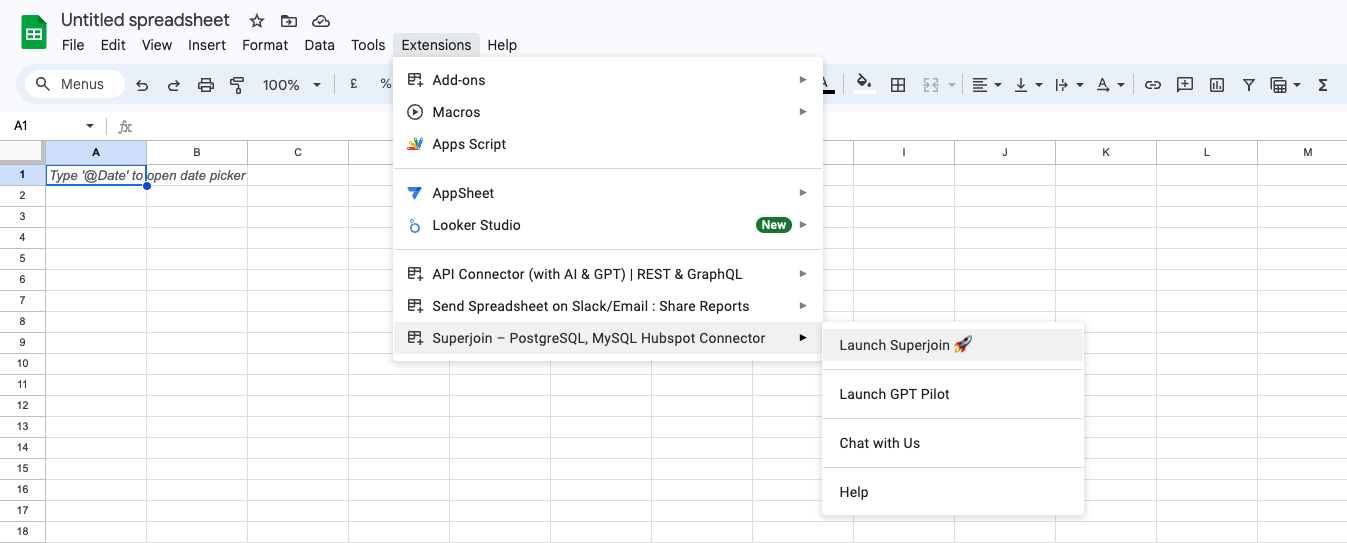Viewport: 1347px width, 543px height.
Task: Check the cloud document status icon
Action: (x=321, y=21)
